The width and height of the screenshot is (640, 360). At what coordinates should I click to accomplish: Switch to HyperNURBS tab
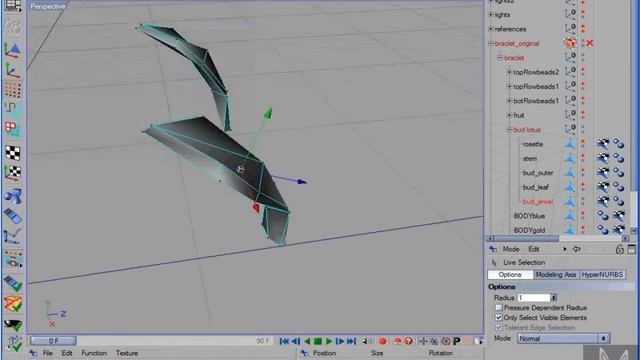click(602, 275)
